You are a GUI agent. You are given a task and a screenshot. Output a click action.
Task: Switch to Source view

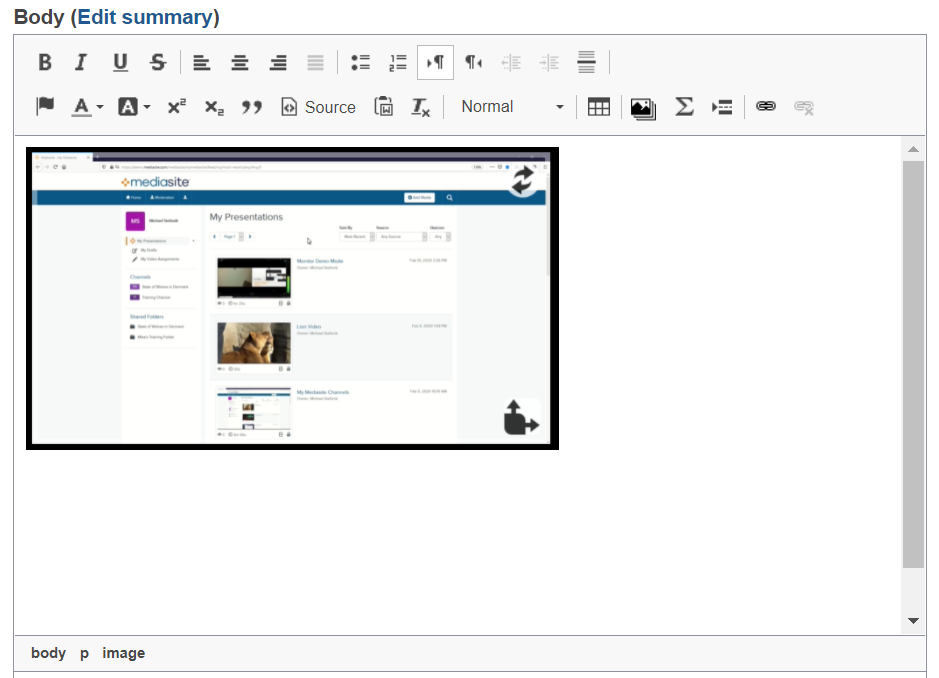318,107
